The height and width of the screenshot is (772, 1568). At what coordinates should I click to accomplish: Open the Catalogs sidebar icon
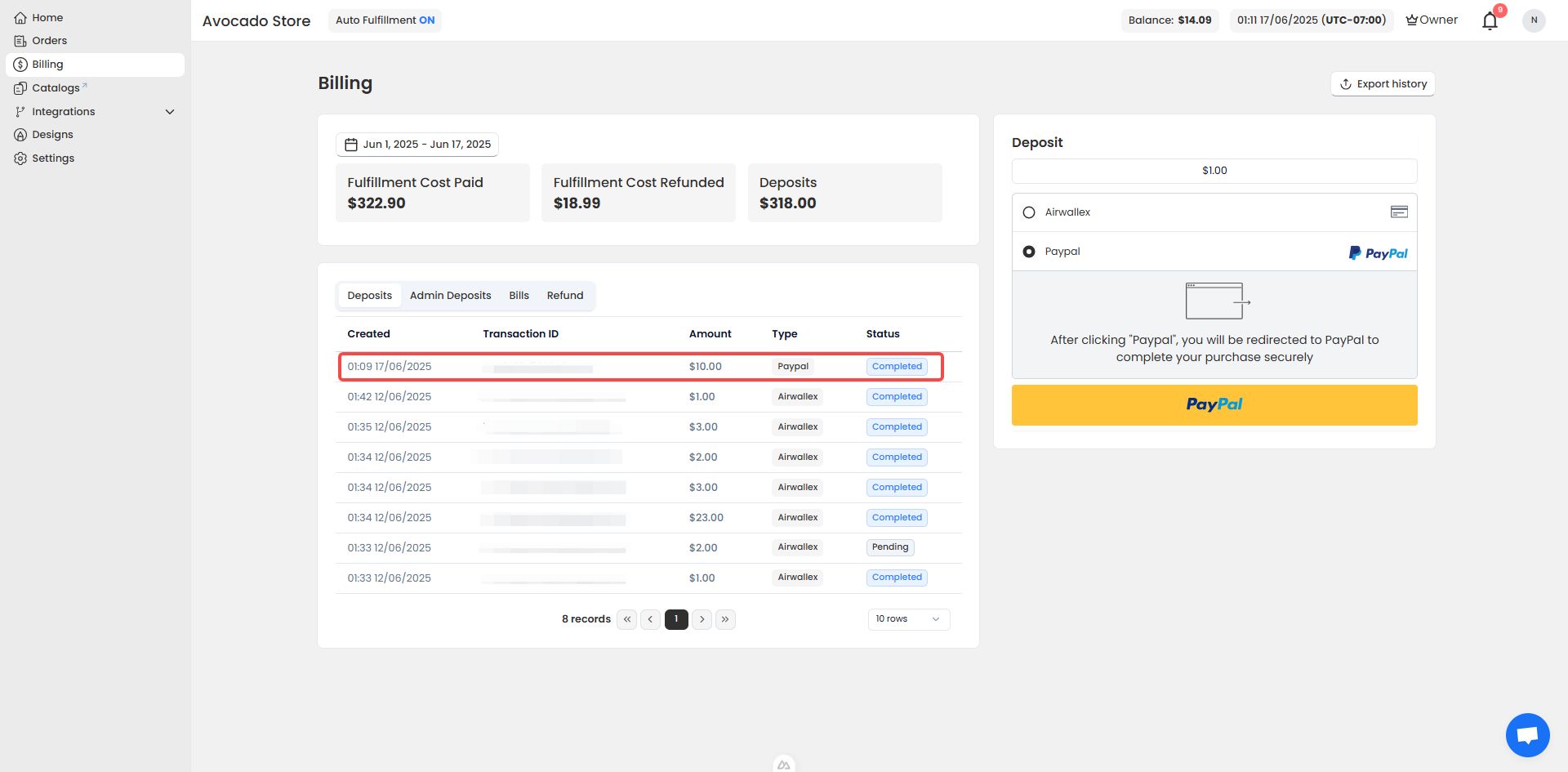pyautogui.click(x=20, y=88)
